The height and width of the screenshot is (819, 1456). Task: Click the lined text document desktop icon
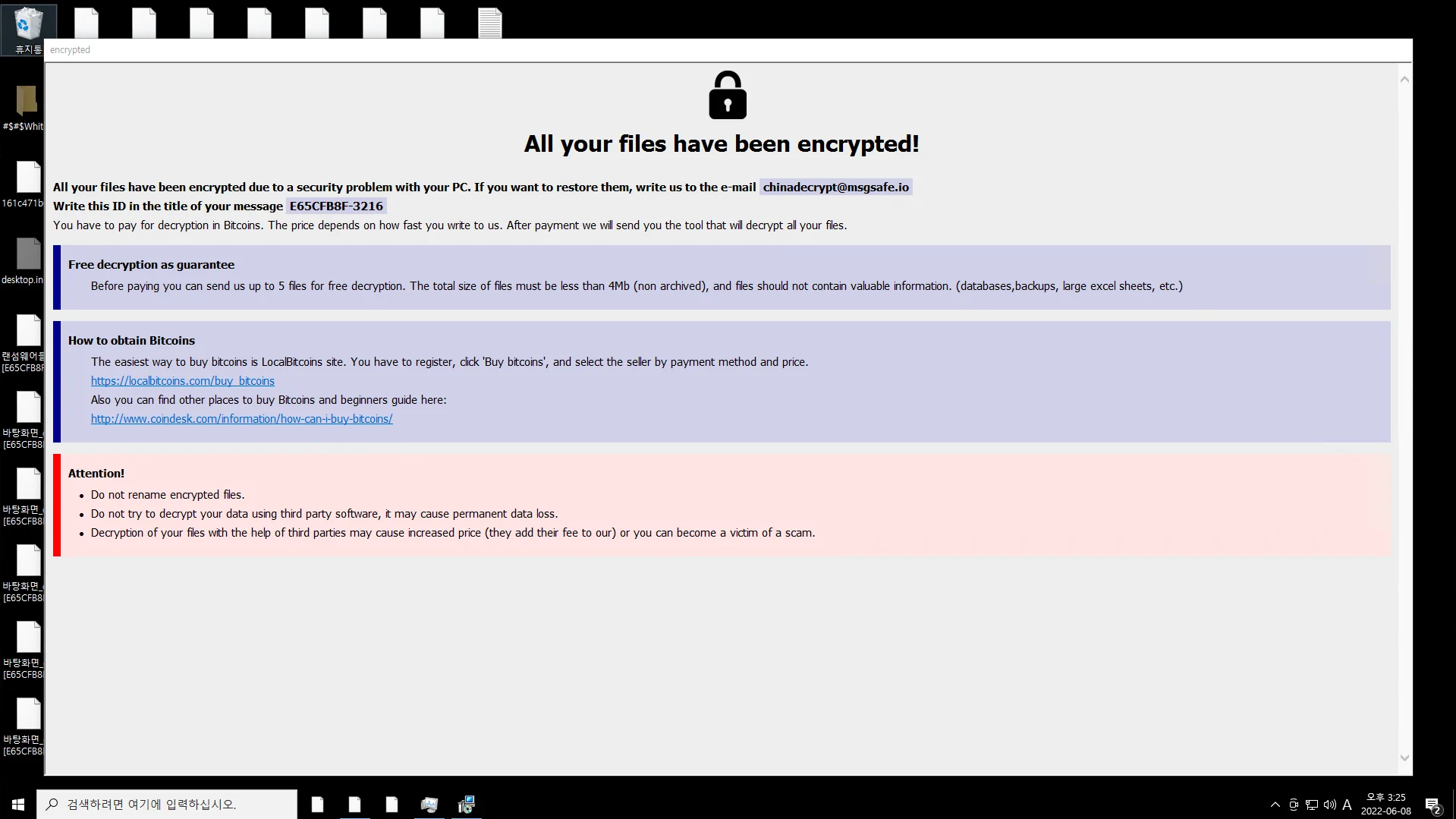pyautogui.click(x=489, y=23)
